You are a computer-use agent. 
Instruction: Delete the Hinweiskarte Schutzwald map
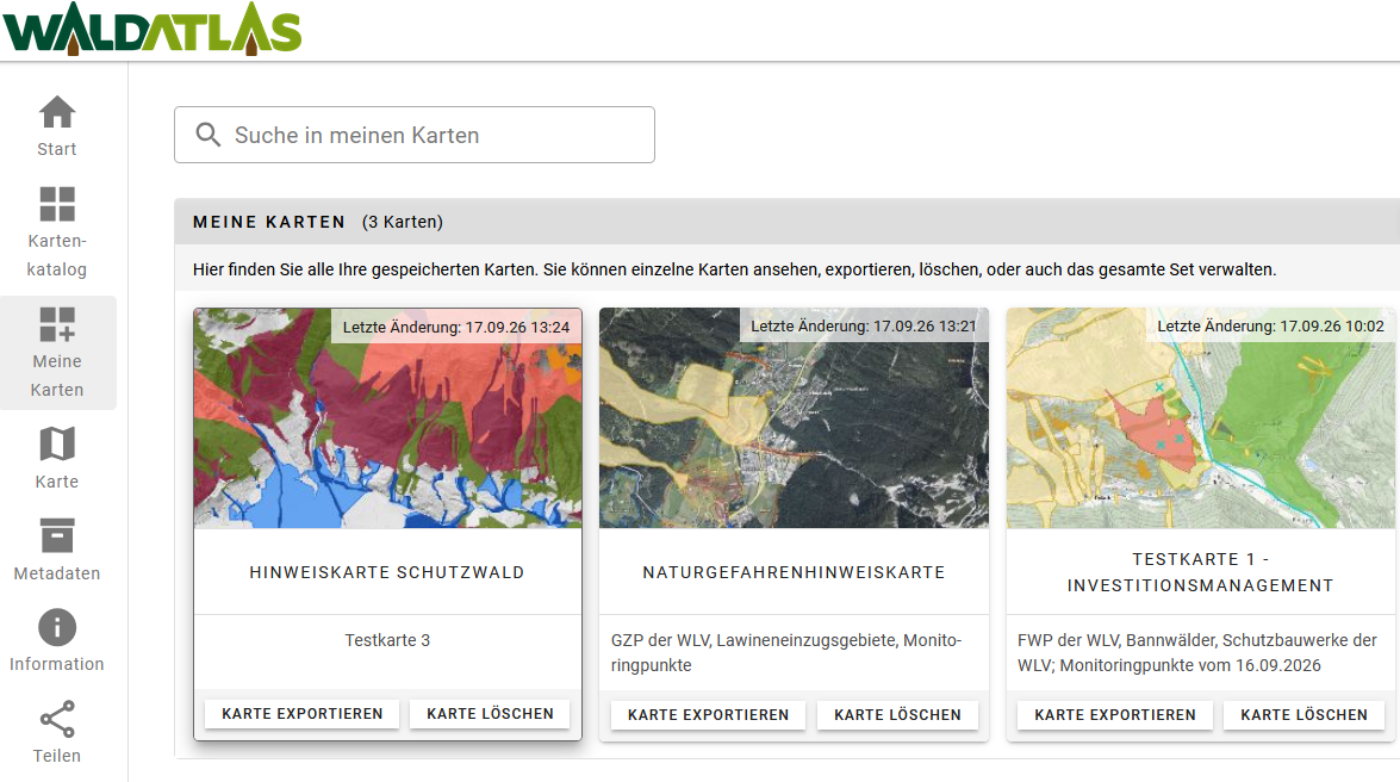pyautogui.click(x=490, y=714)
